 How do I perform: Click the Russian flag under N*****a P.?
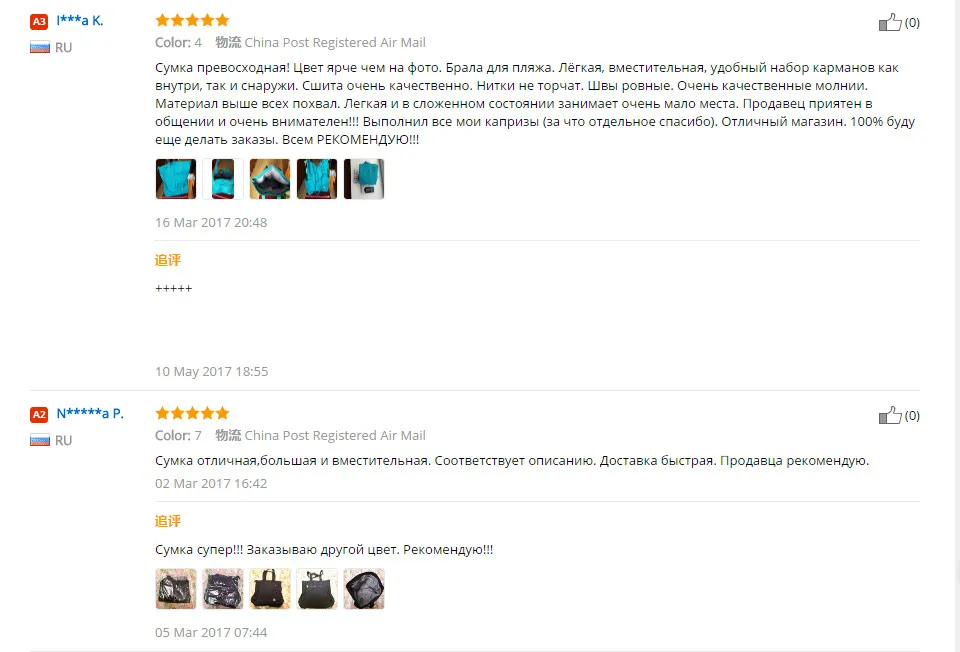click(x=40, y=440)
